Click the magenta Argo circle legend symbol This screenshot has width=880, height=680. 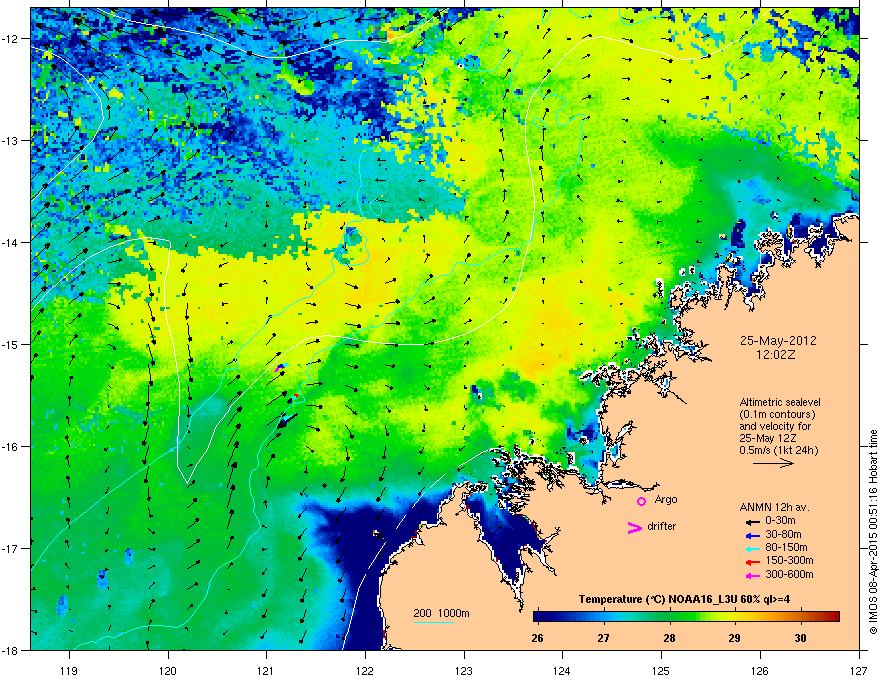641,501
